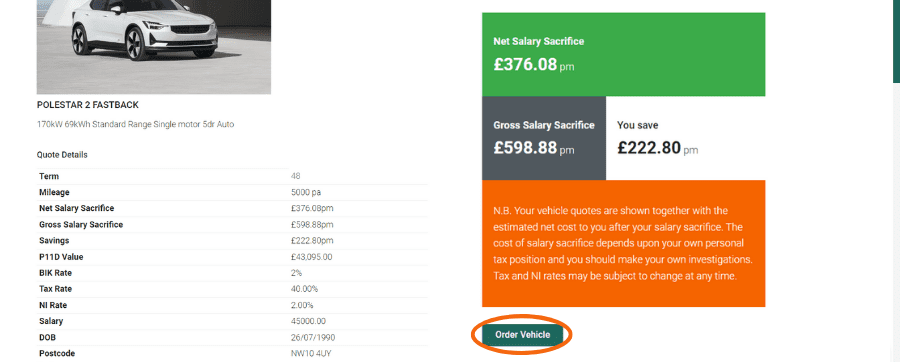Open the Polestar 2 car image
This screenshot has height=362, width=900.
(x=154, y=46)
